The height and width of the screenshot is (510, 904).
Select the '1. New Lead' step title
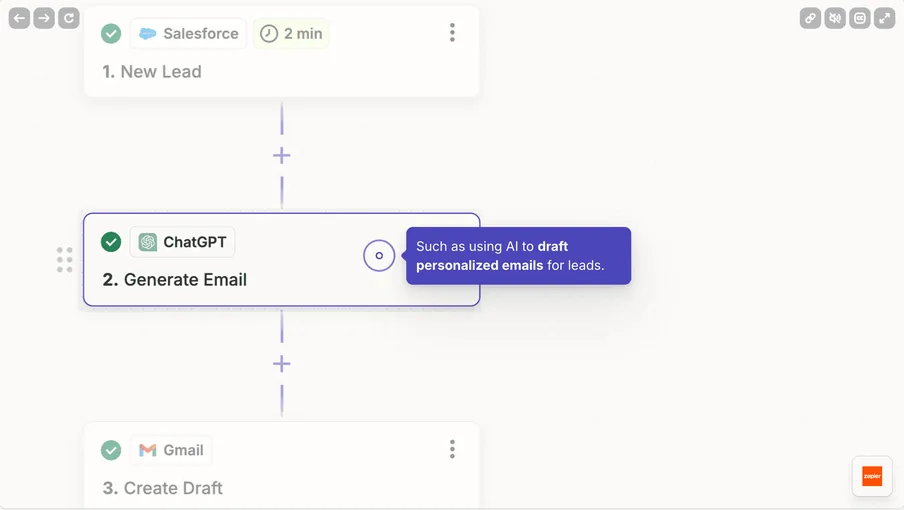[152, 71]
